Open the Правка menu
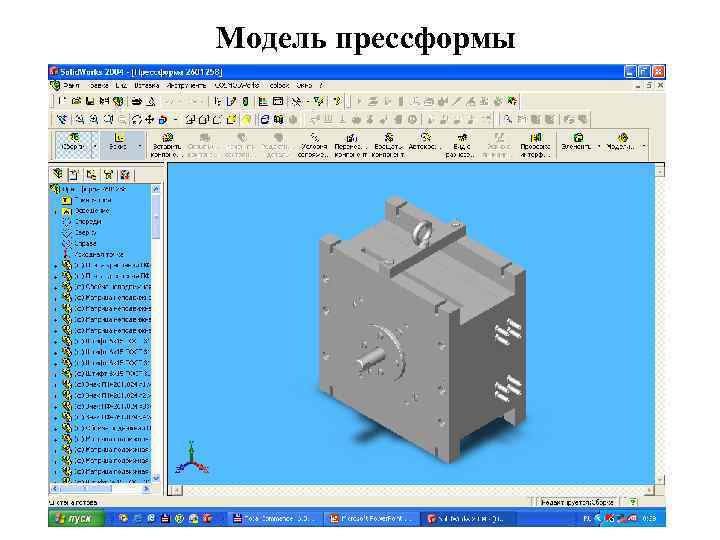This screenshot has width=720, height=540. tap(99, 85)
